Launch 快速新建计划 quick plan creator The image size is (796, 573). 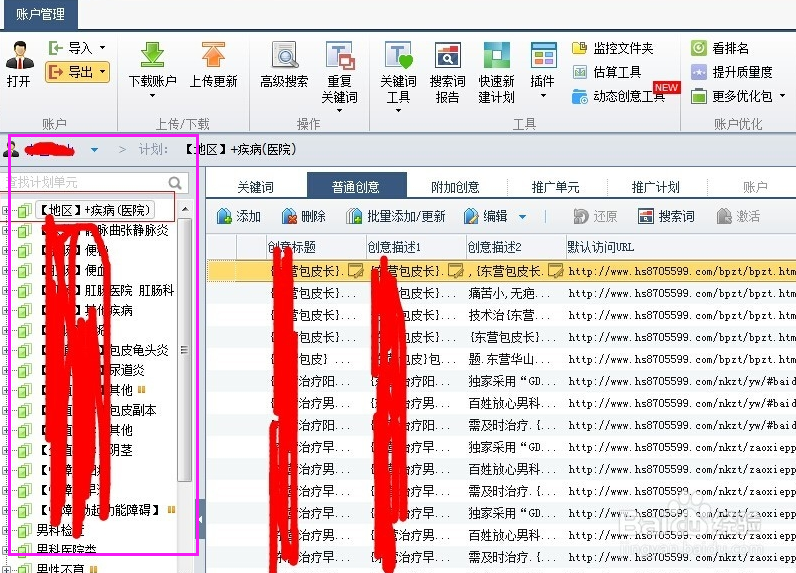[496, 56]
